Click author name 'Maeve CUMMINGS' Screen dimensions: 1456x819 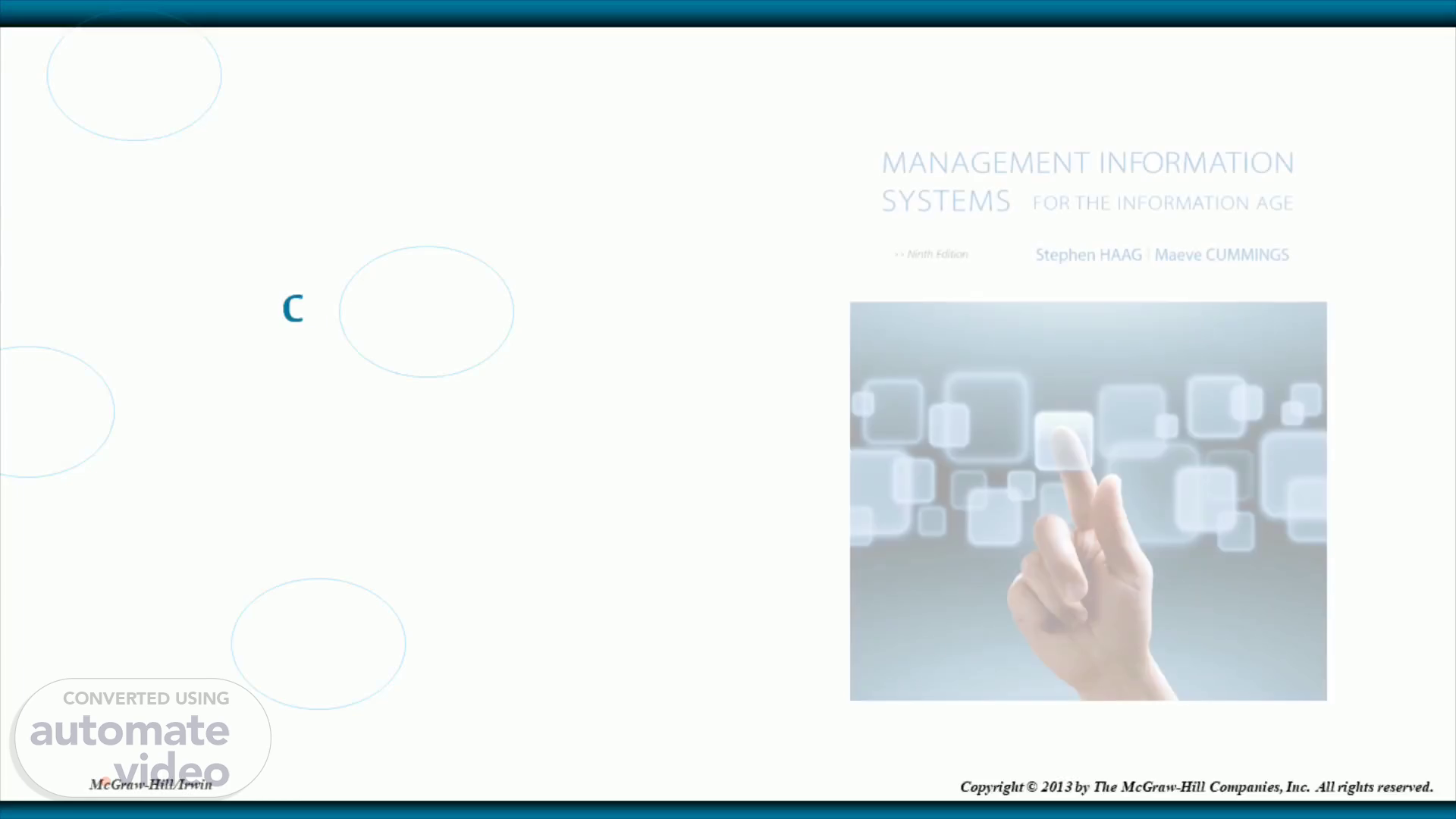click(x=1222, y=255)
